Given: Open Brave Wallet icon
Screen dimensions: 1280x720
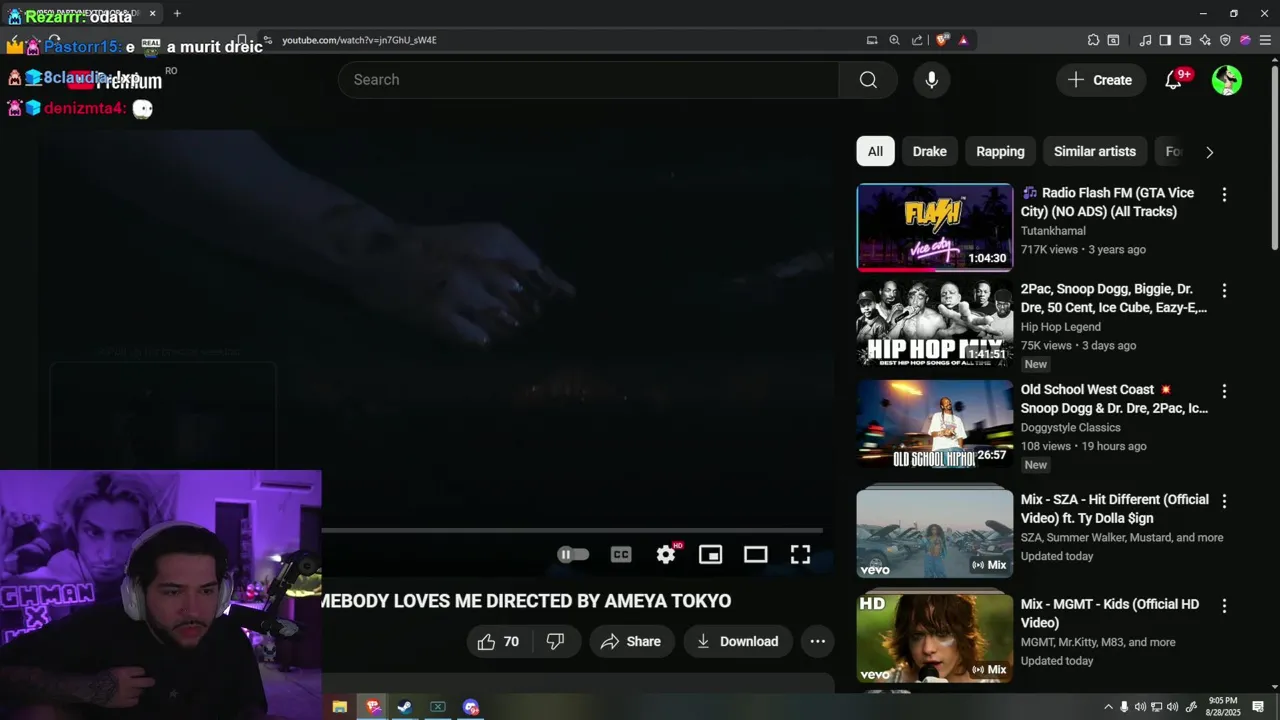Looking at the screenshot, I should coord(1185,40).
